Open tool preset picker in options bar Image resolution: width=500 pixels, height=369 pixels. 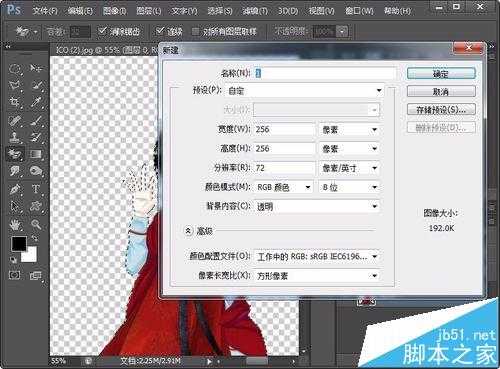click(x=26, y=32)
